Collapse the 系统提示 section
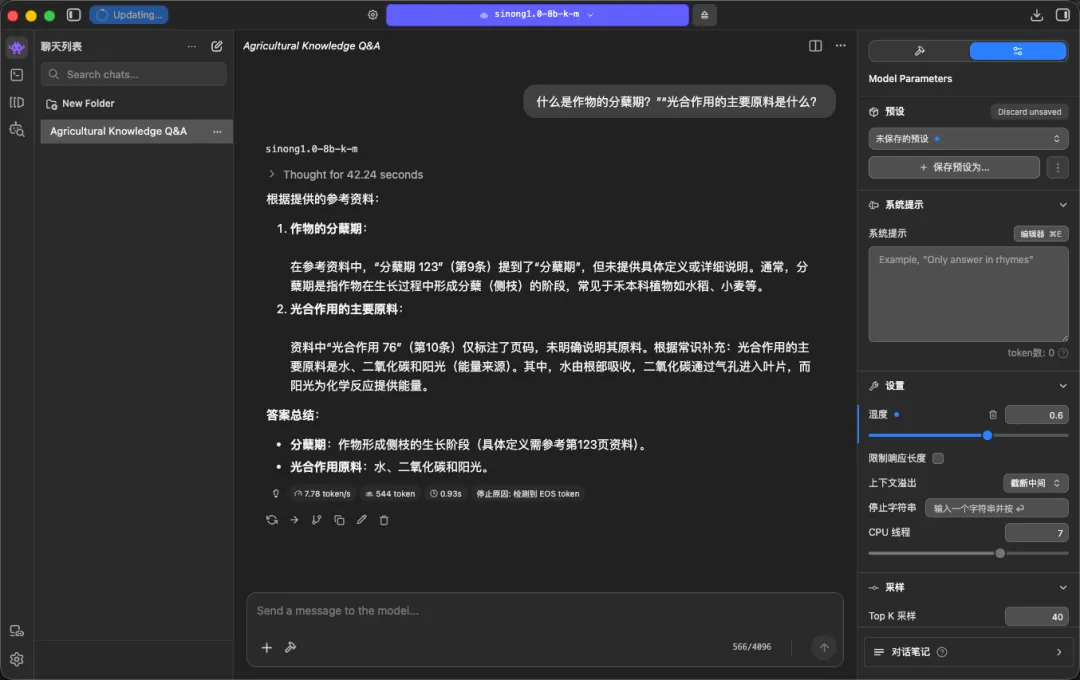The height and width of the screenshot is (680, 1080). [1063, 205]
